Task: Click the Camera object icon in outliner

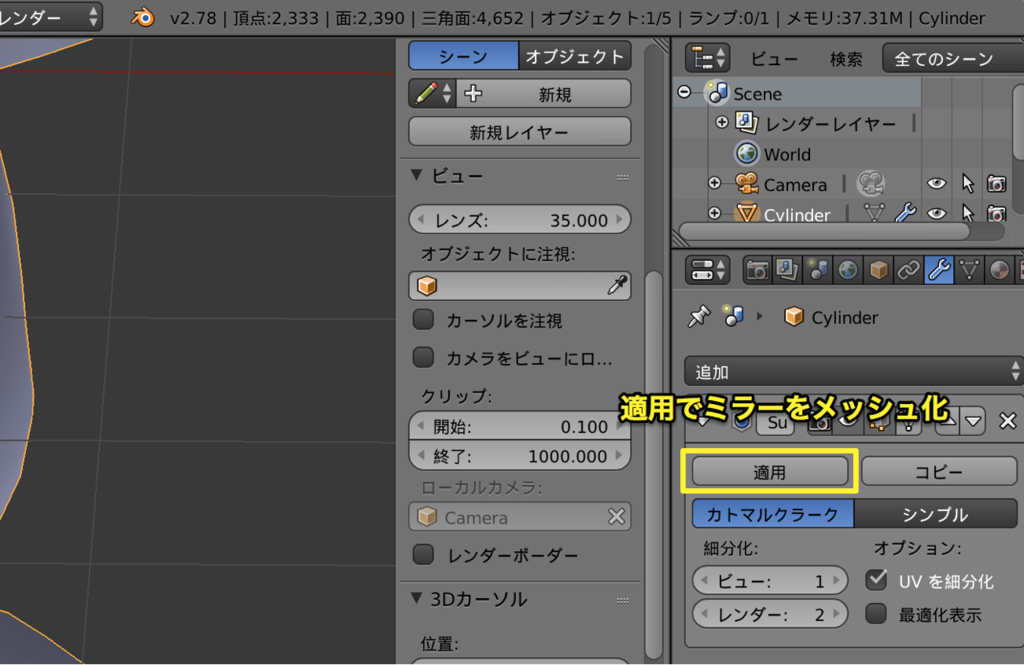Action: click(746, 184)
